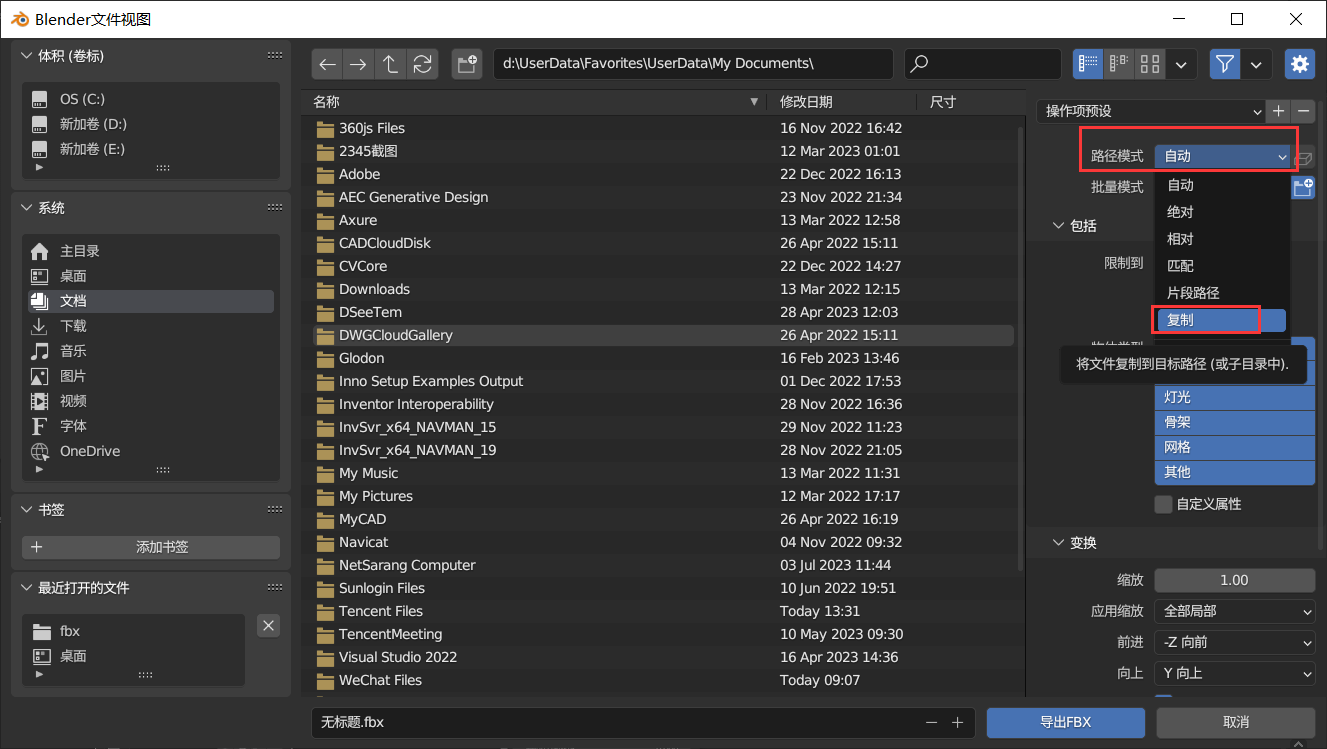This screenshot has height=749, width=1327.
Task: Add an operator preset with plus
Action: (x=1278, y=111)
